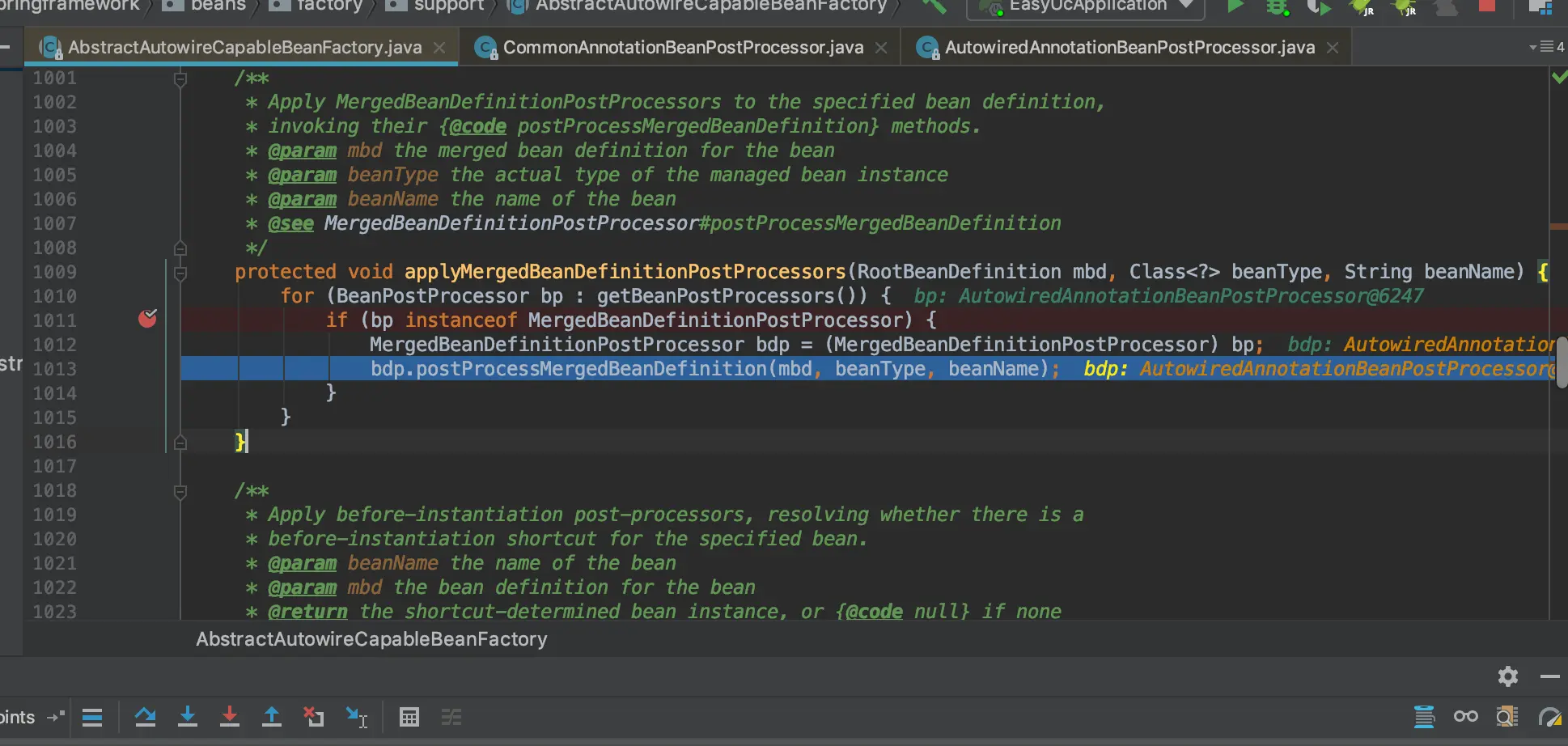This screenshot has height=746, width=1568.
Task: Stop the running application
Action: 1487,6
